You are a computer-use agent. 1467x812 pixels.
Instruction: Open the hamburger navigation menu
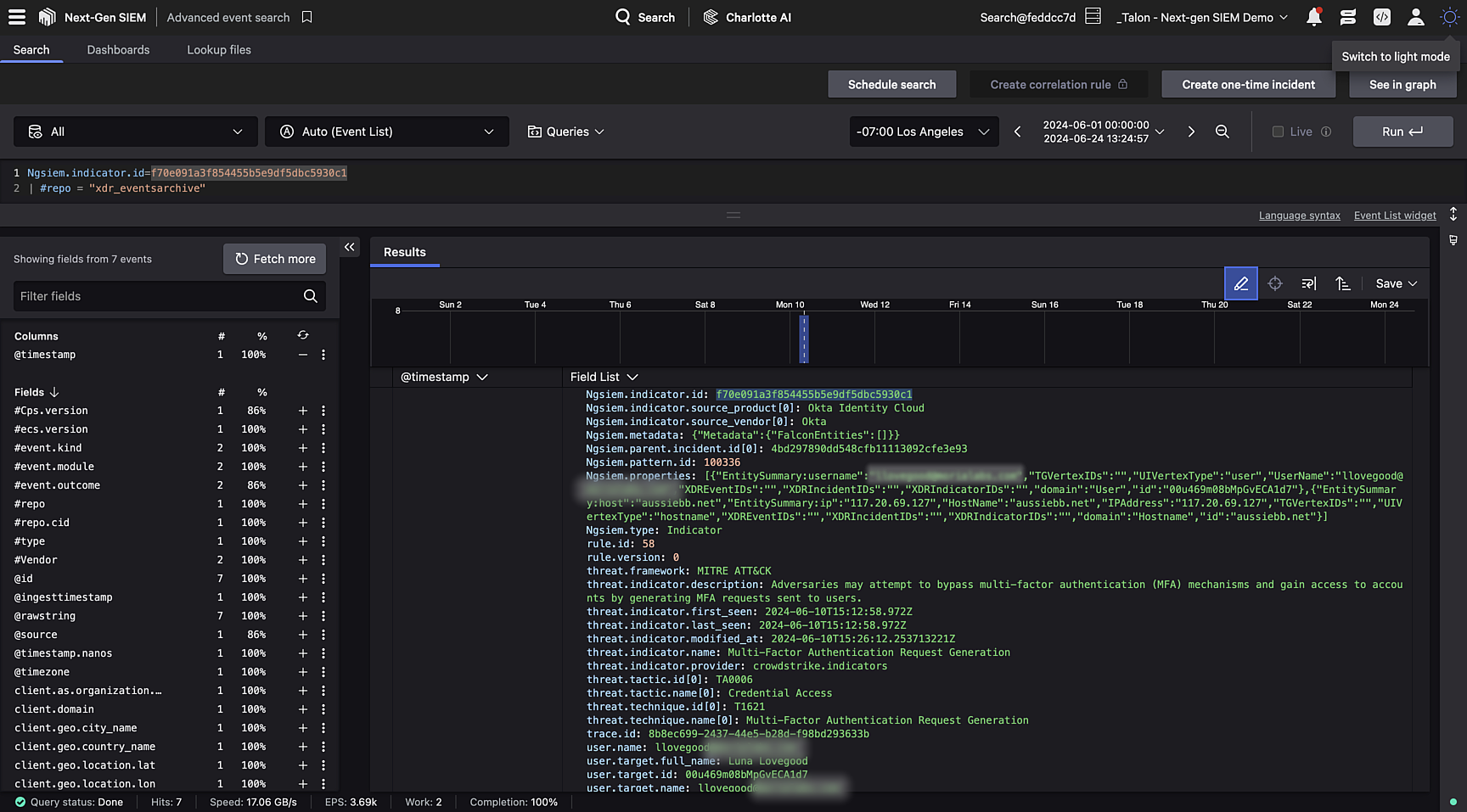(x=16, y=16)
